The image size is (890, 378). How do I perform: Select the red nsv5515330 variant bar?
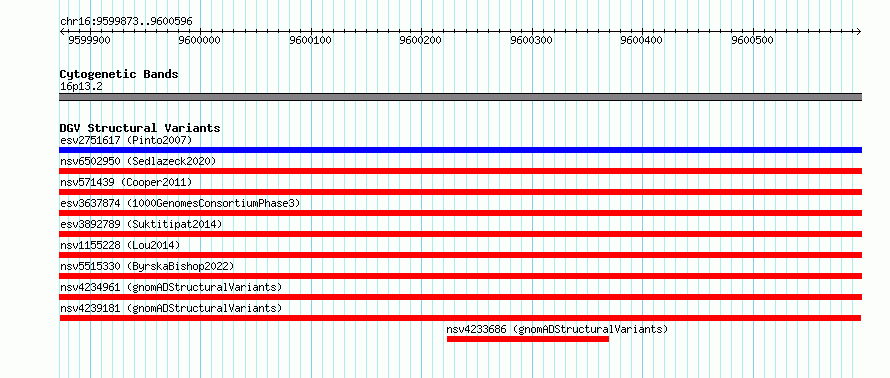coord(460,276)
